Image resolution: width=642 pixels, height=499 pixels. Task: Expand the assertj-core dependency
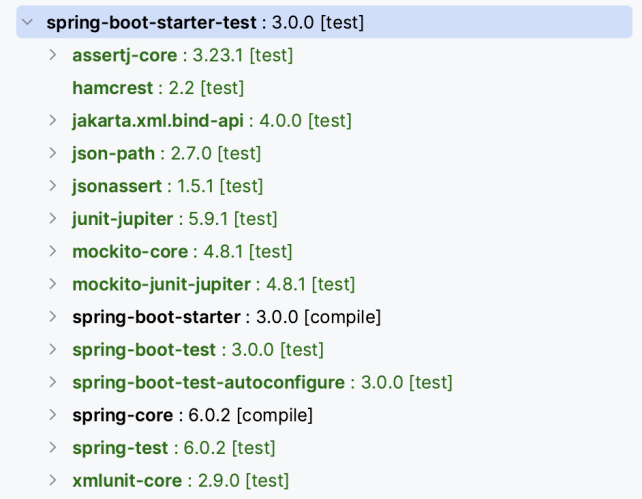click(x=53, y=55)
